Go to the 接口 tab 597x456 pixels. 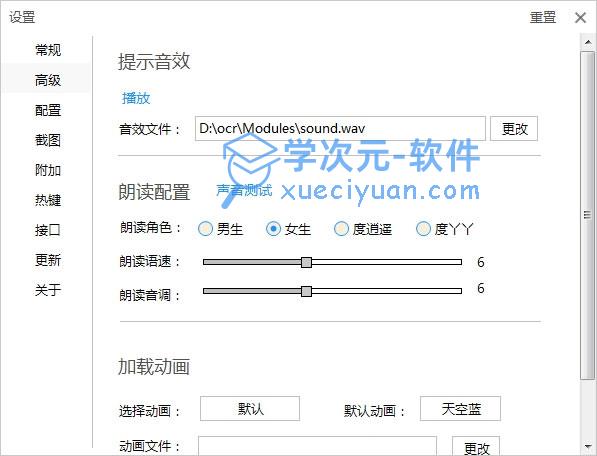48,230
